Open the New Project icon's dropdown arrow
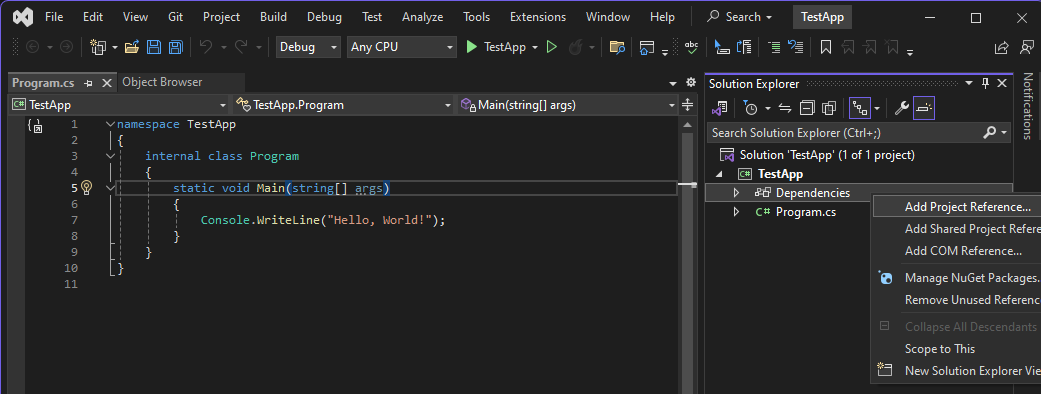Screen dimensions: 1041x394 pyautogui.click(x=115, y=48)
